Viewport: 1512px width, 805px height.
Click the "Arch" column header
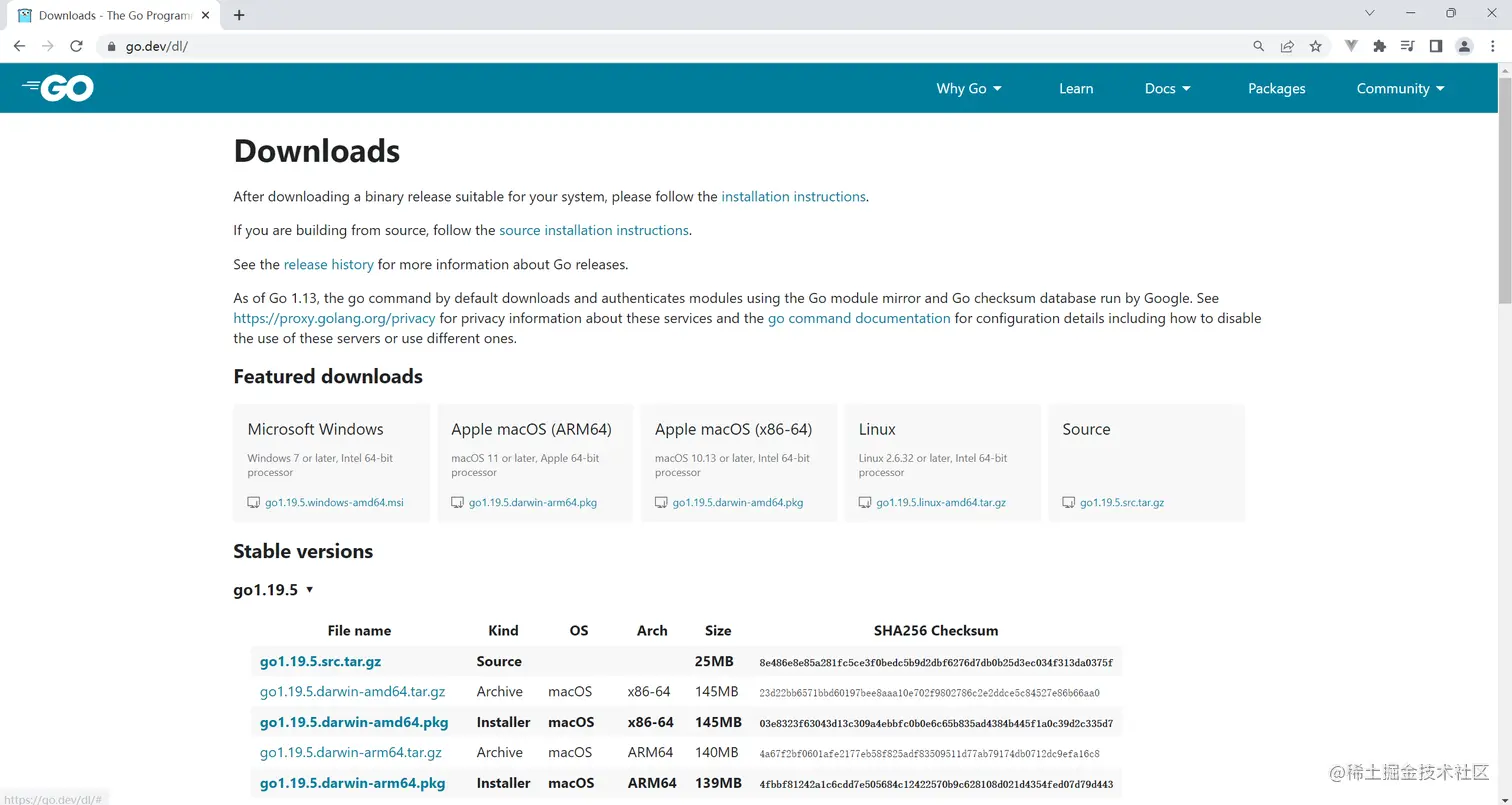[652, 631]
